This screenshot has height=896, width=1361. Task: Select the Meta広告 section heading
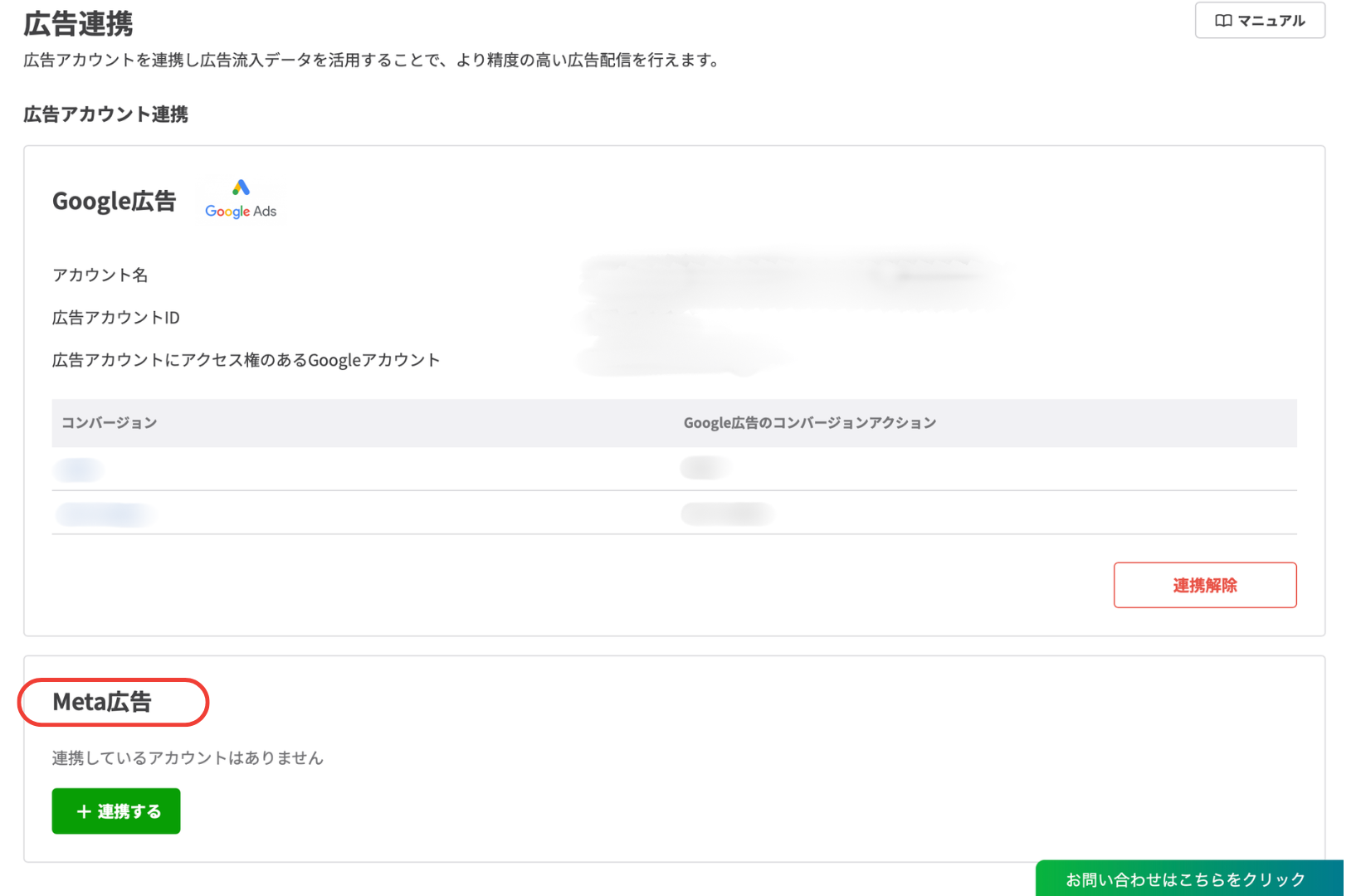(x=102, y=702)
